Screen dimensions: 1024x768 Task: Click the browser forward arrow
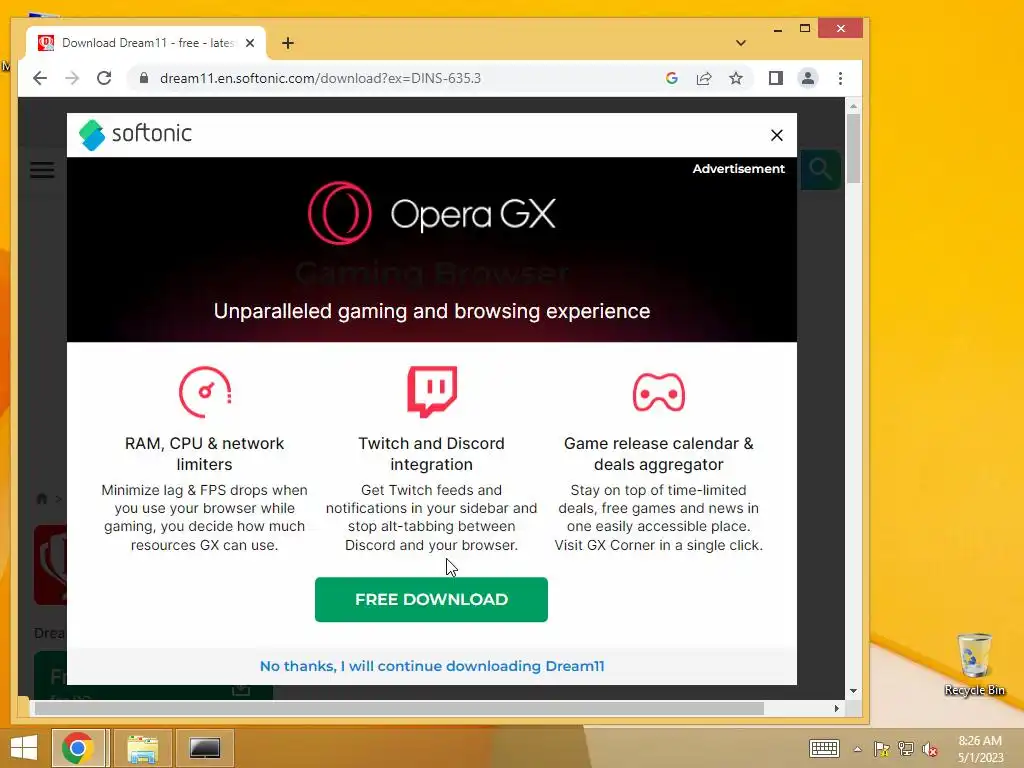point(72,78)
